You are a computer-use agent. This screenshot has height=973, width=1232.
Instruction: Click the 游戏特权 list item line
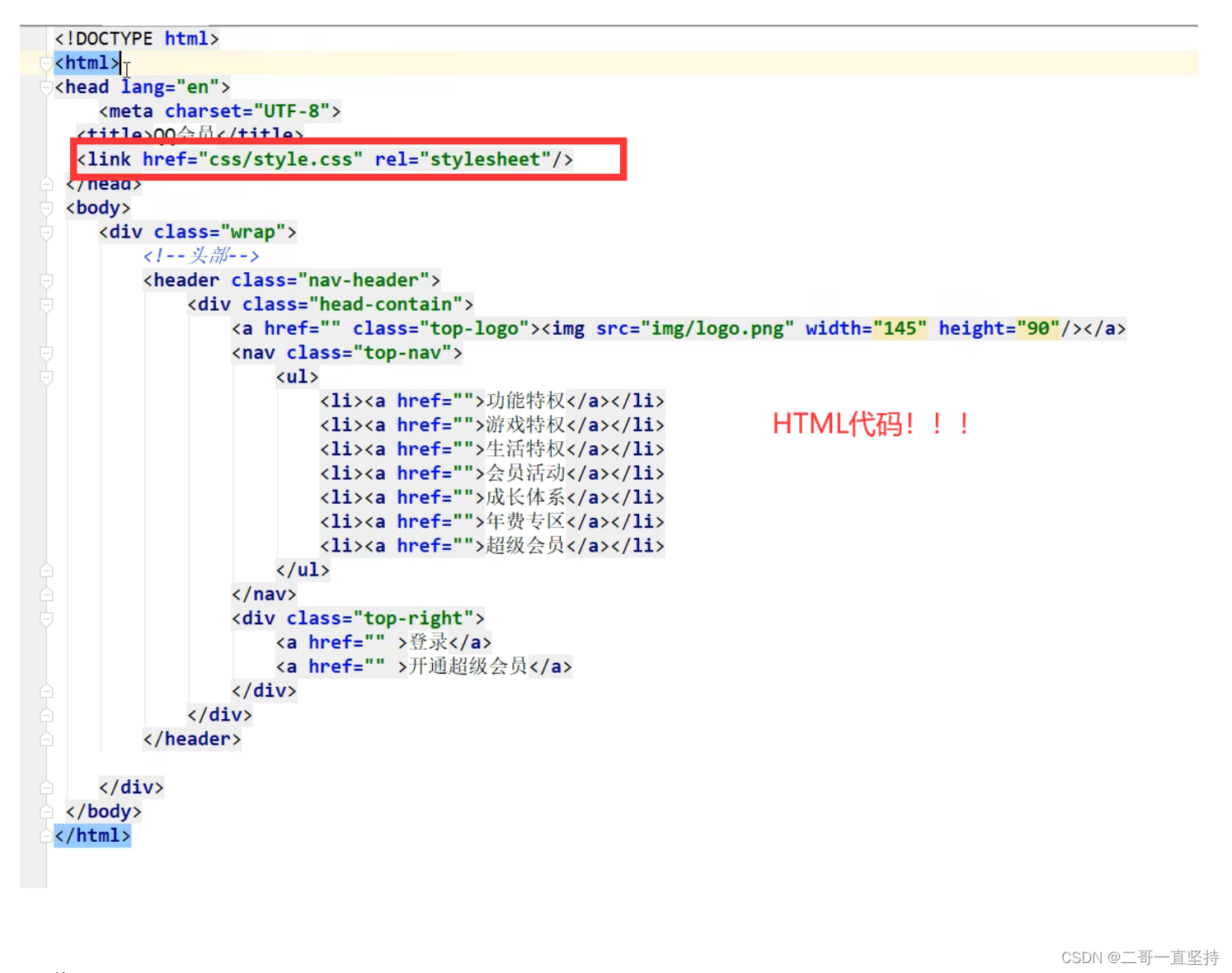click(x=491, y=425)
